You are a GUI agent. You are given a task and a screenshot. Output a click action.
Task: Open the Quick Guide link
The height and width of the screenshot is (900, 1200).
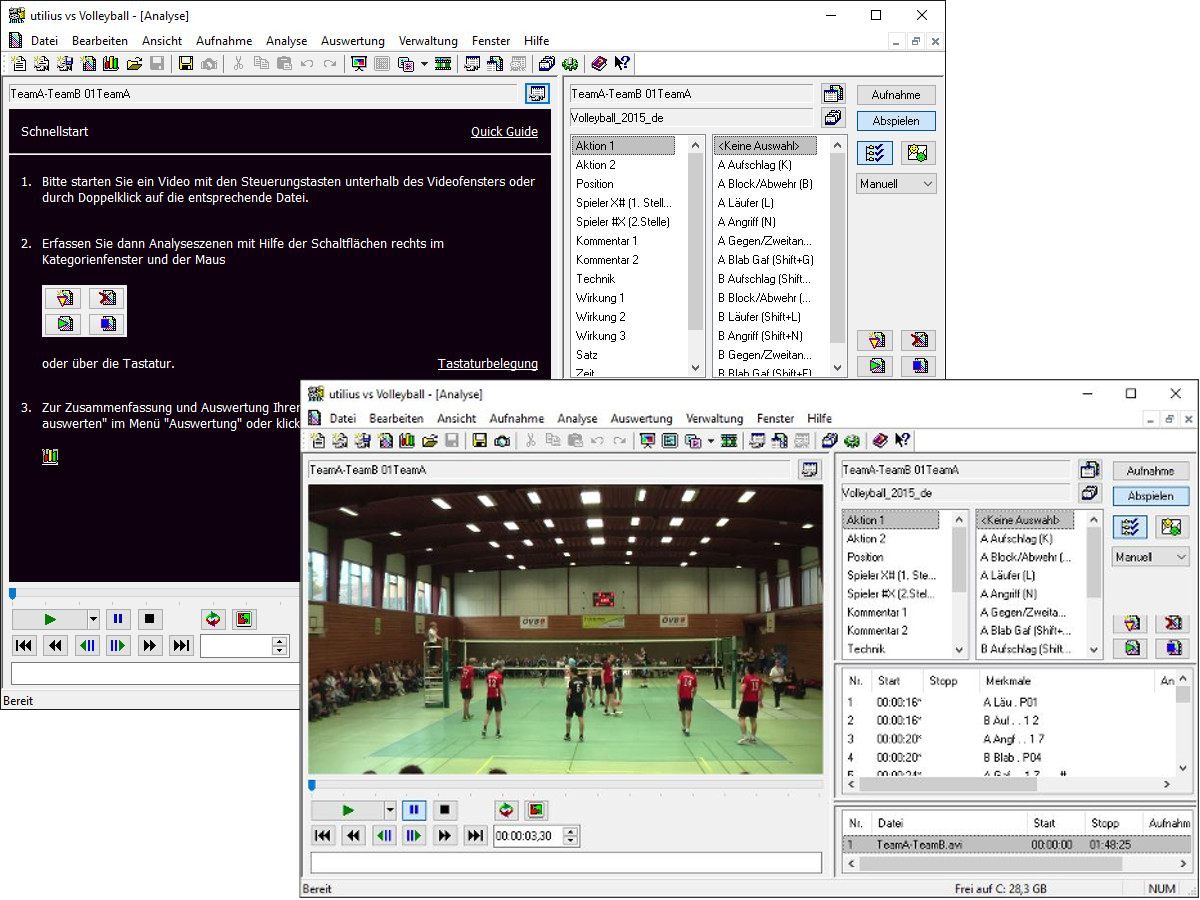[x=504, y=132]
